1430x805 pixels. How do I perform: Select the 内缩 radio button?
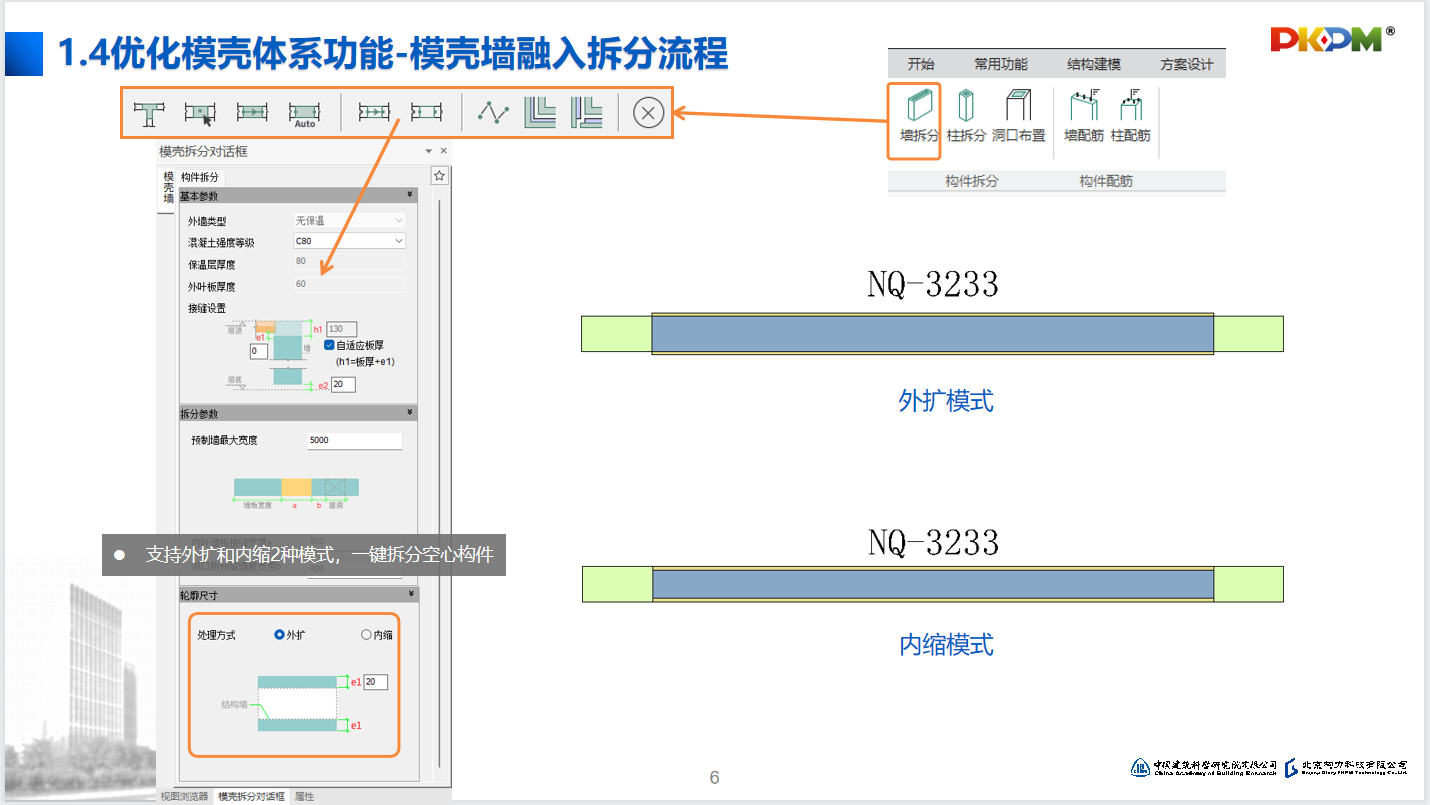(366, 635)
